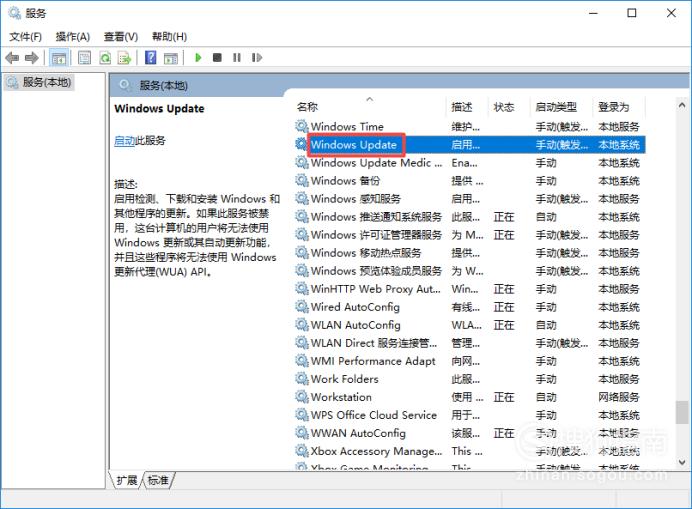Select Windows 预览体验成员服务 row

coord(469,271)
